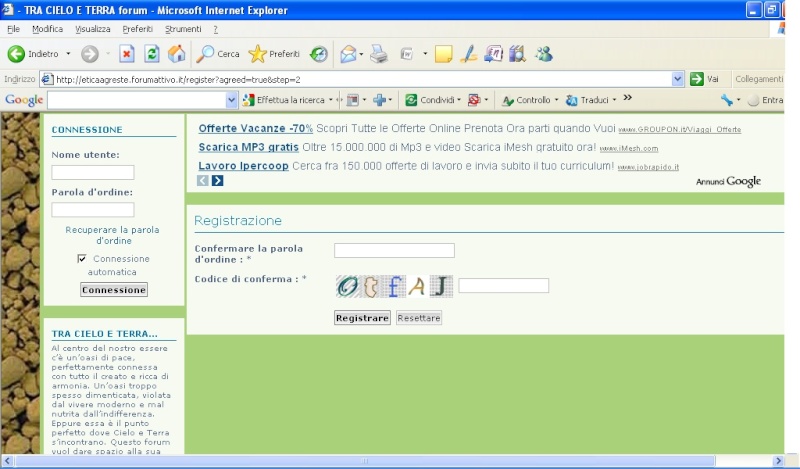
Task: Click the Parola d'ordine login field
Action: (x=93, y=210)
